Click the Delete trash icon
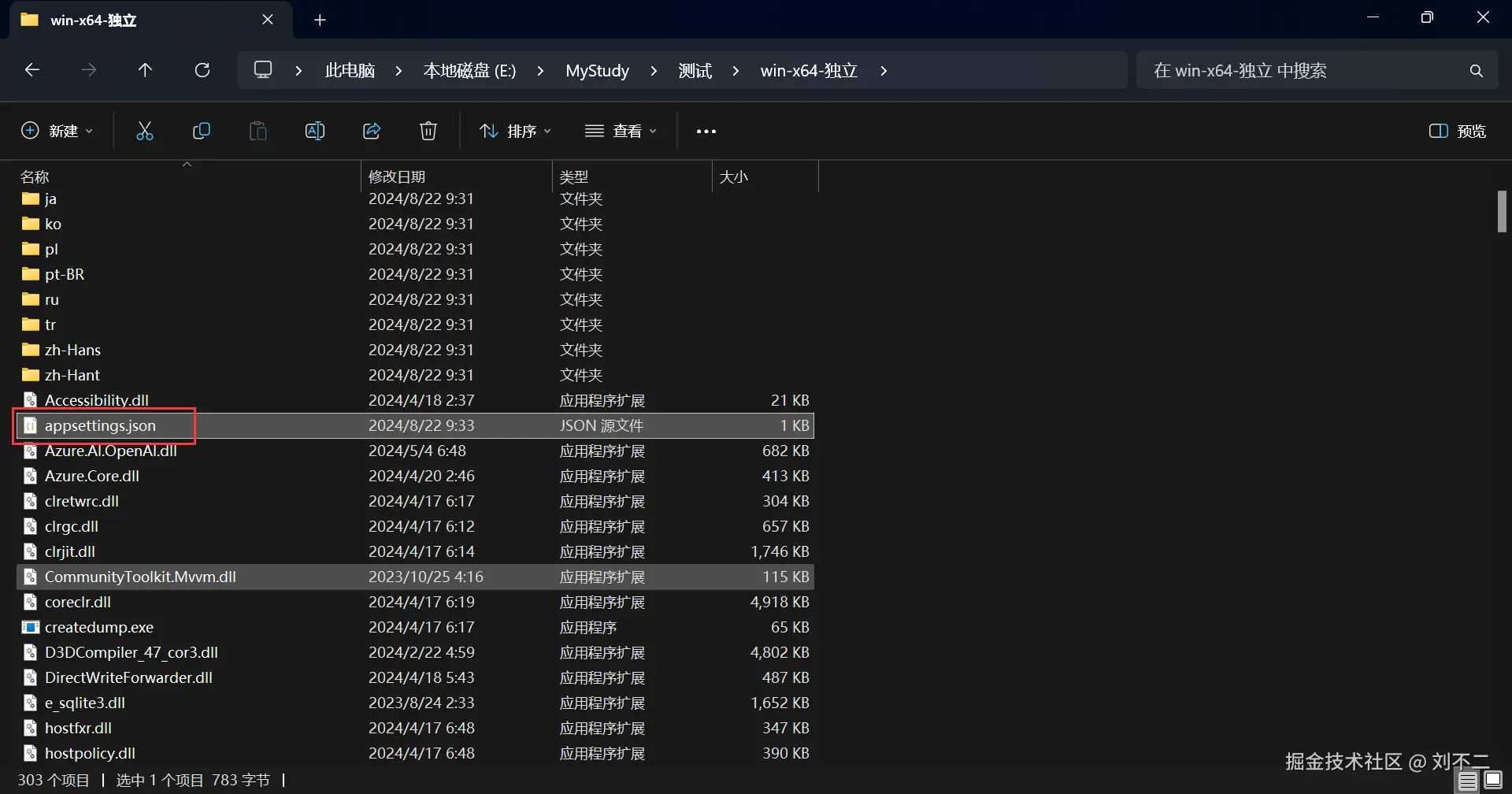Screen dimensions: 1512x794 (428, 131)
